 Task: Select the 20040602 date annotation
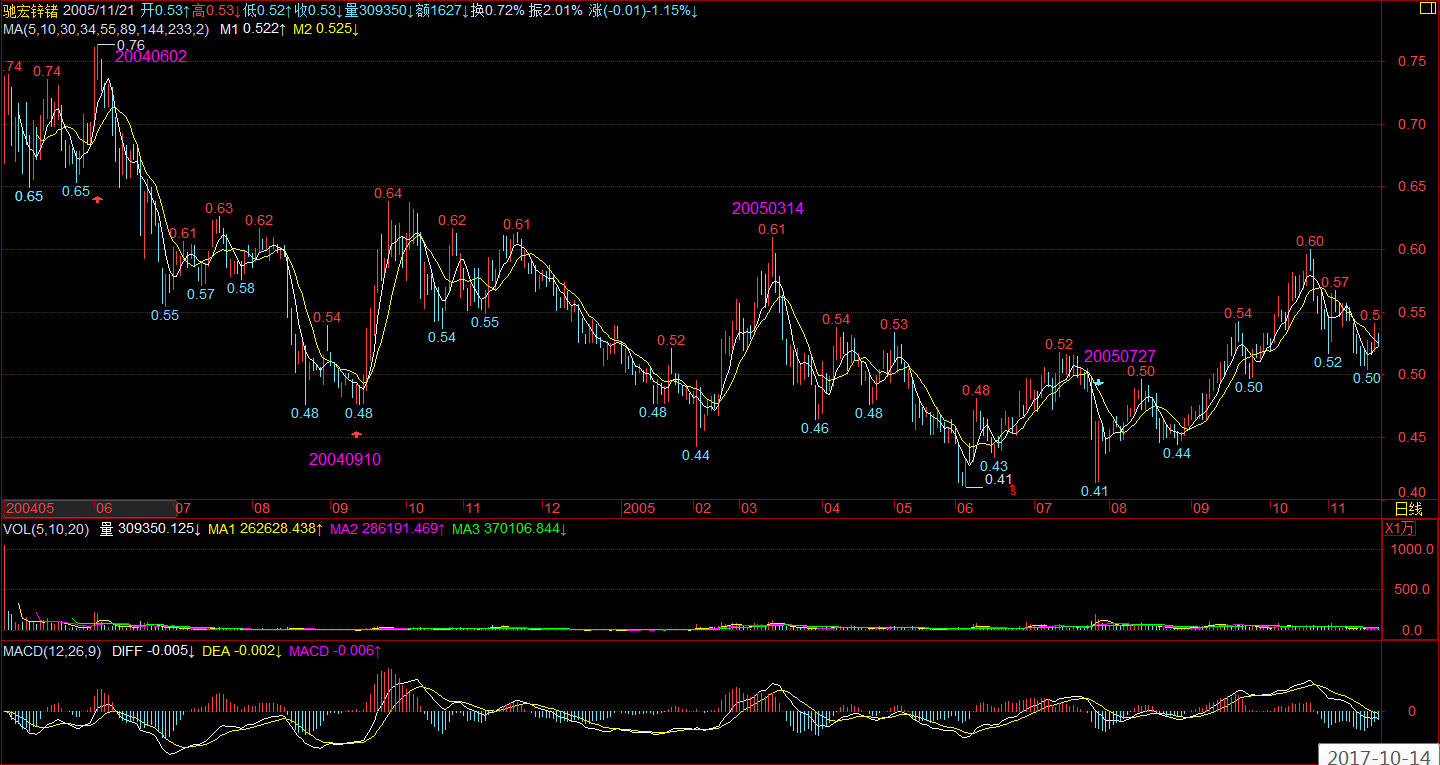[x=151, y=57]
